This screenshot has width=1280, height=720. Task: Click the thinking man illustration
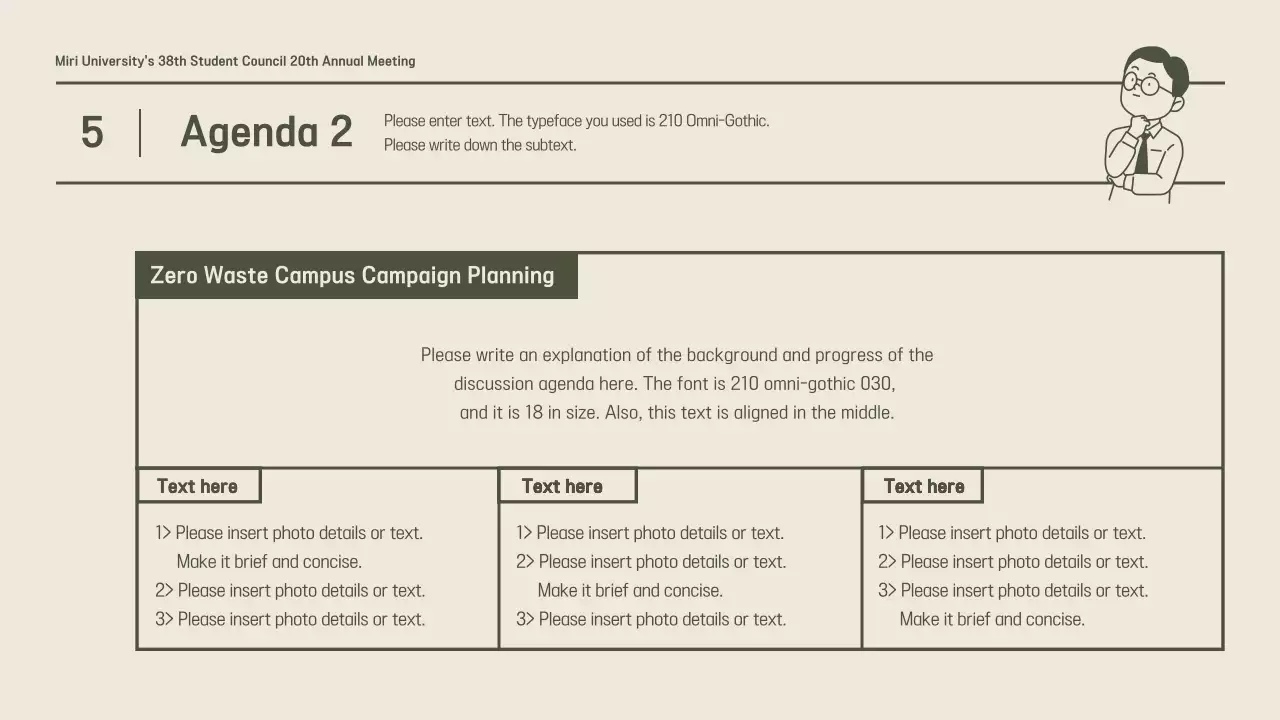click(x=1148, y=124)
